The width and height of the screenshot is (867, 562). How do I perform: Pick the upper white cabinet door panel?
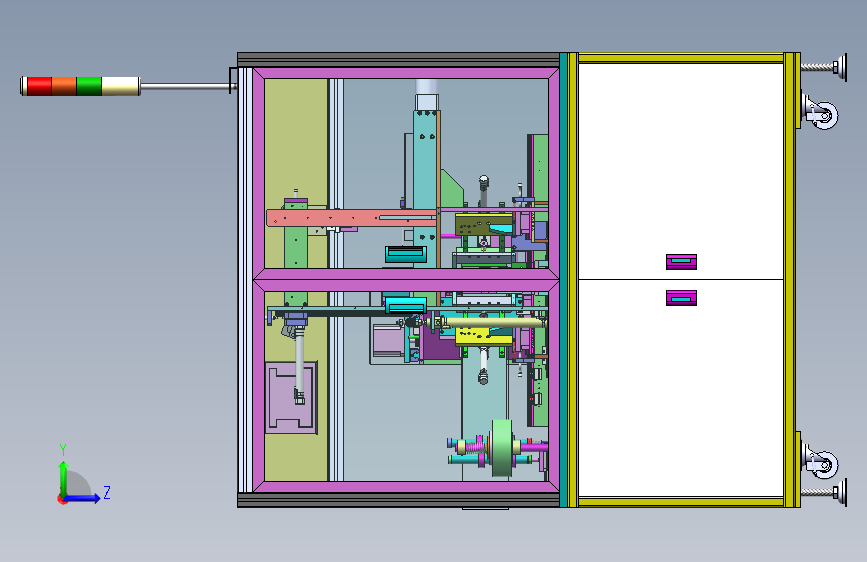(x=681, y=171)
